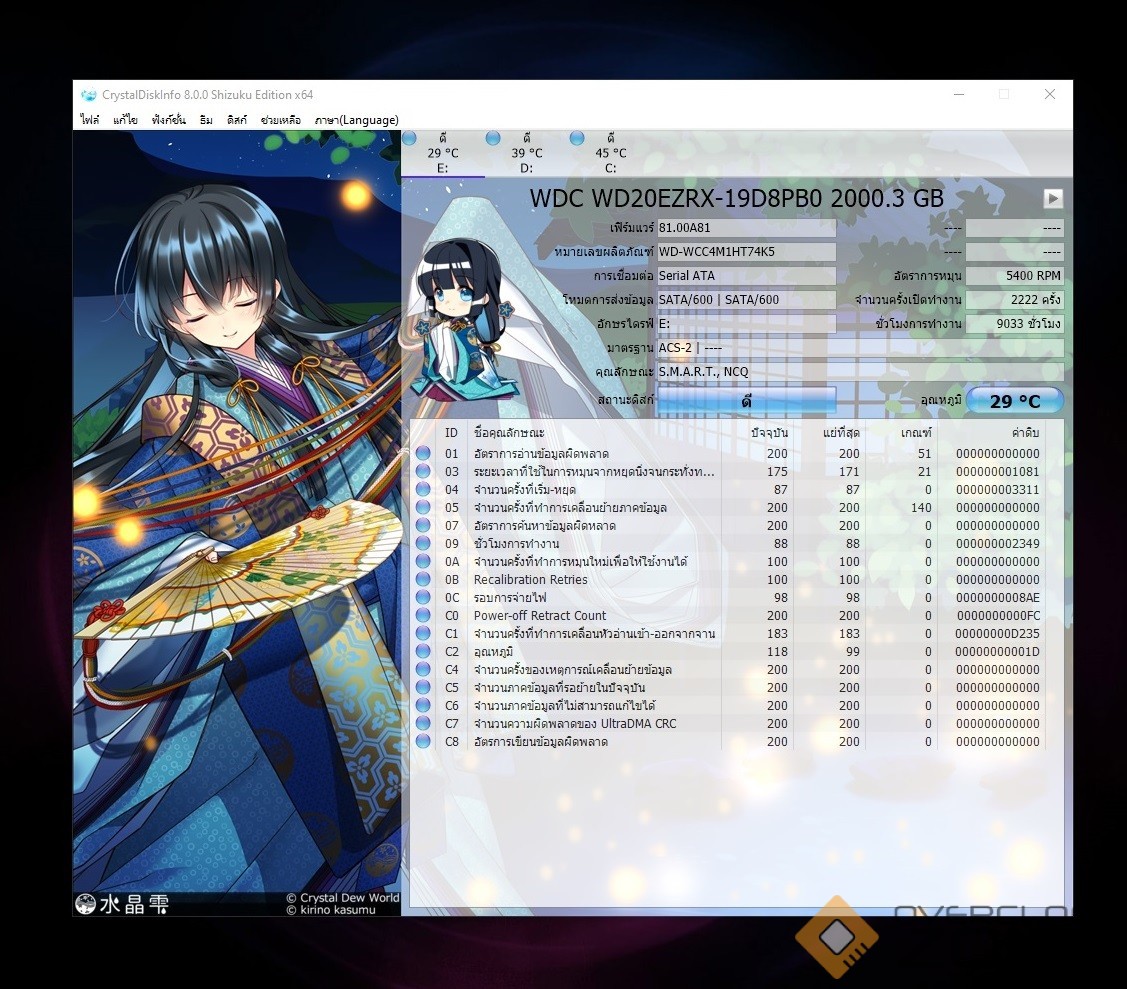Click the status orb for attribute 04
Viewport: 1127px width, 989px height.
pos(423,489)
